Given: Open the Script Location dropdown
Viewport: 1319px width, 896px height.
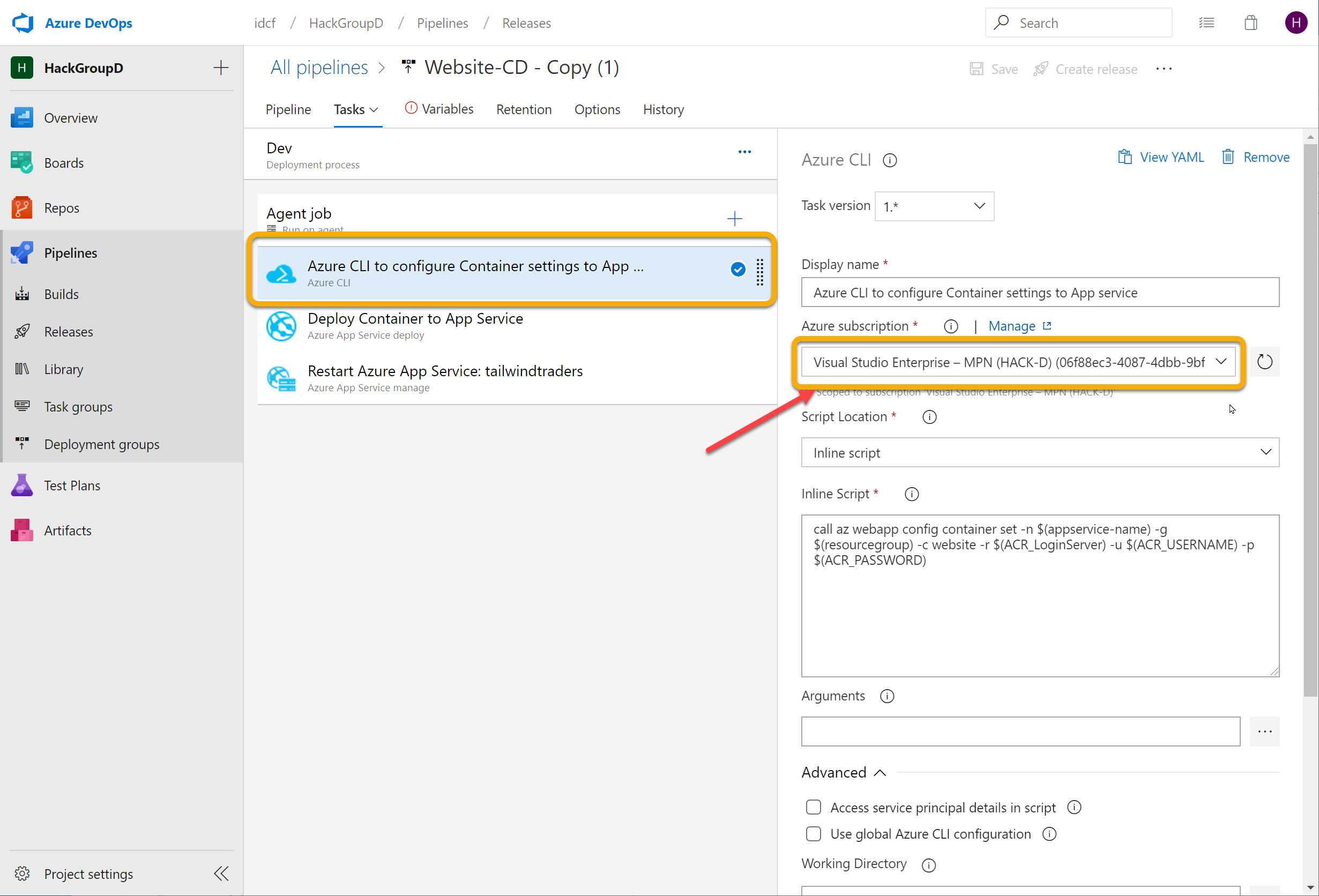Looking at the screenshot, I should (x=1040, y=452).
